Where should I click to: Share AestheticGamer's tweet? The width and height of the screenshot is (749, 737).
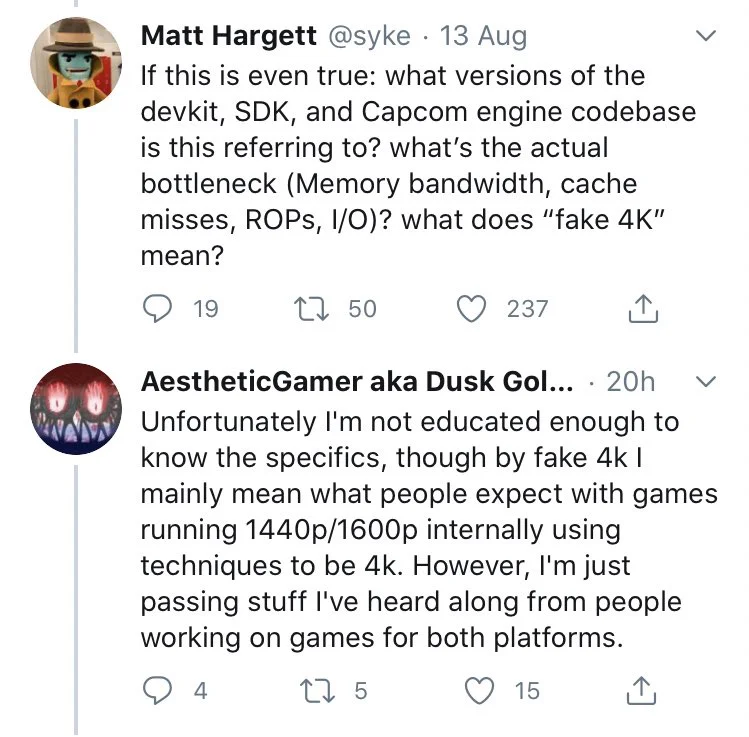[641, 691]
